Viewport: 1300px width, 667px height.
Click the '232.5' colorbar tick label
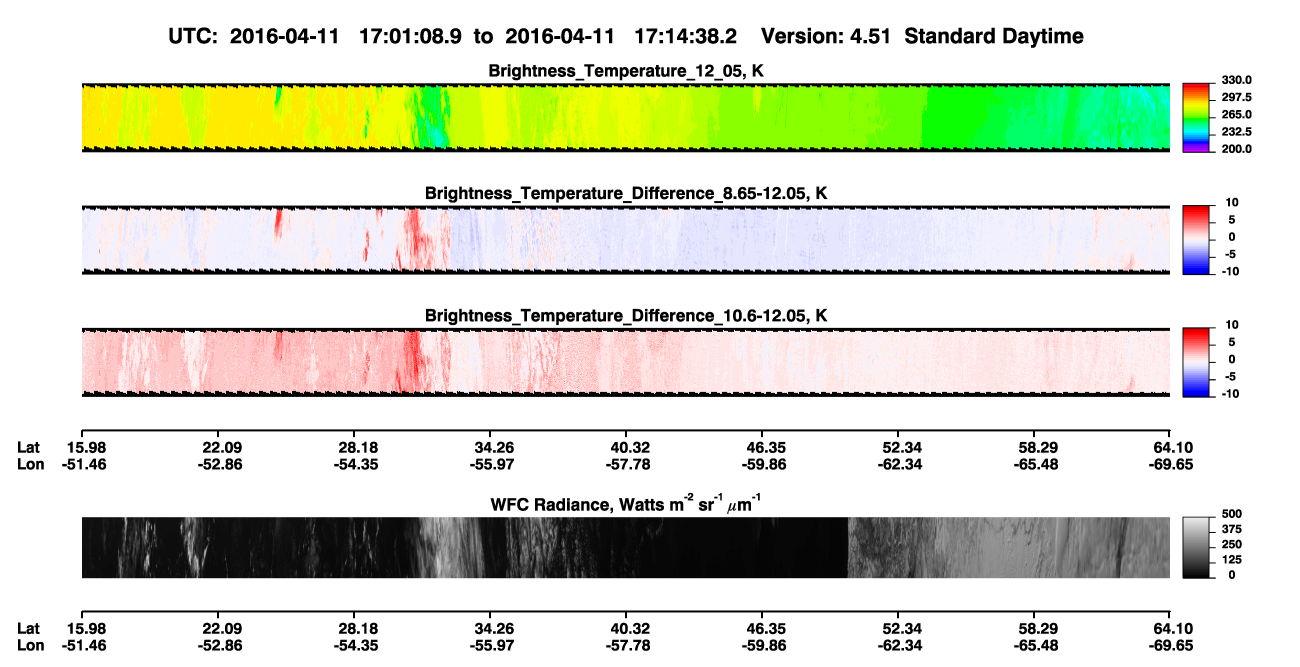[1236, 131]
